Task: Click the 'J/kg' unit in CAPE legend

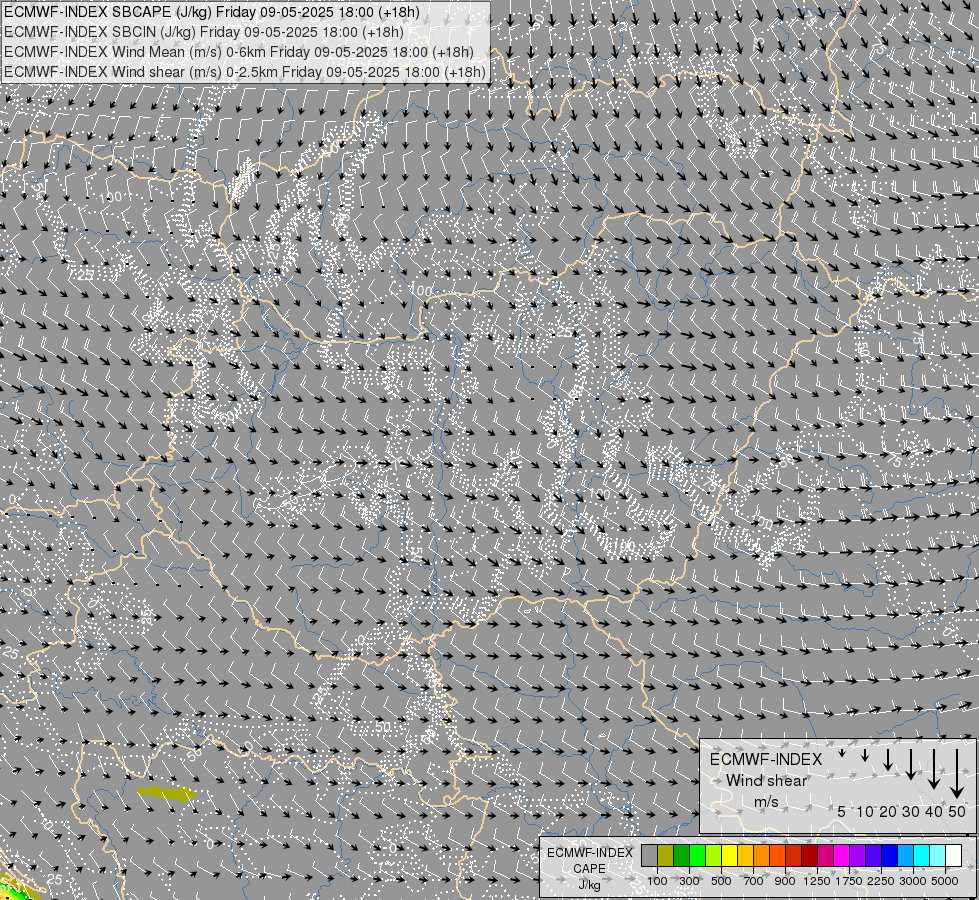Action: pyautogui.click(x=589, y=885)
